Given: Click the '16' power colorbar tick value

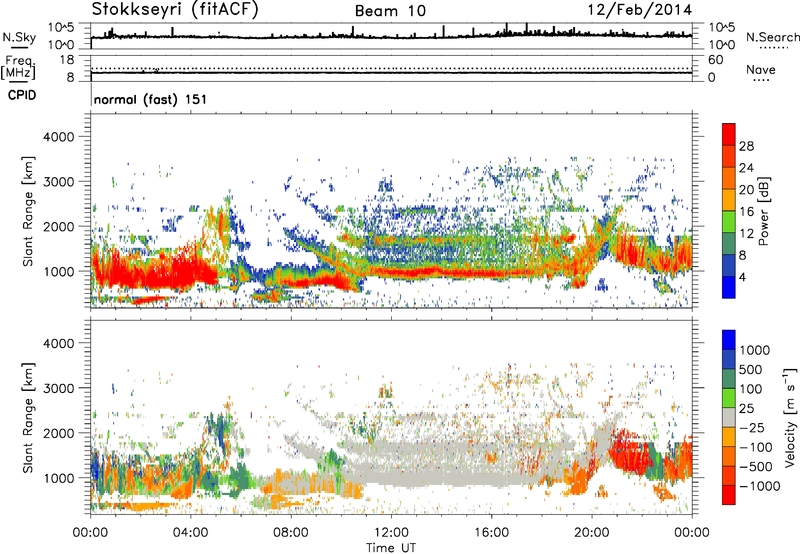Looking at the screenshot, I should 746,212.
